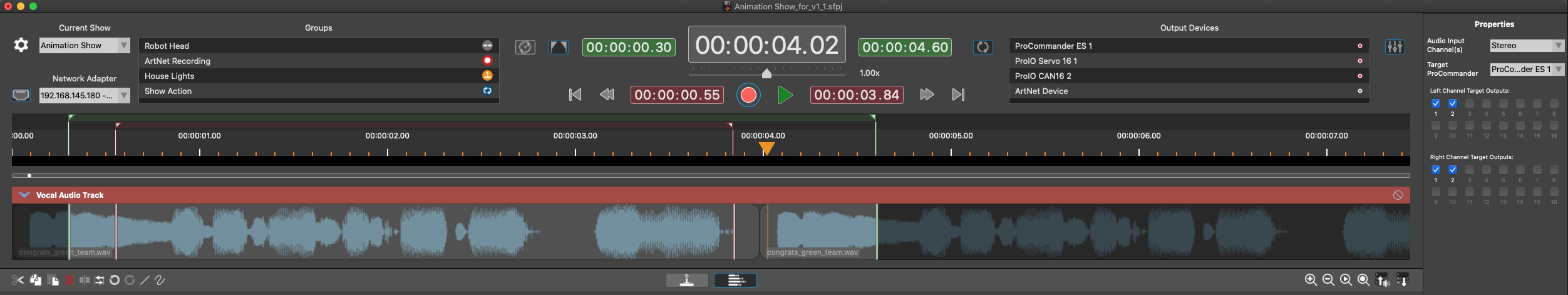1568x295 pixels.
Task: Click the disable icon on Vocal Audio Track
Action: [x=1398, y=195]
